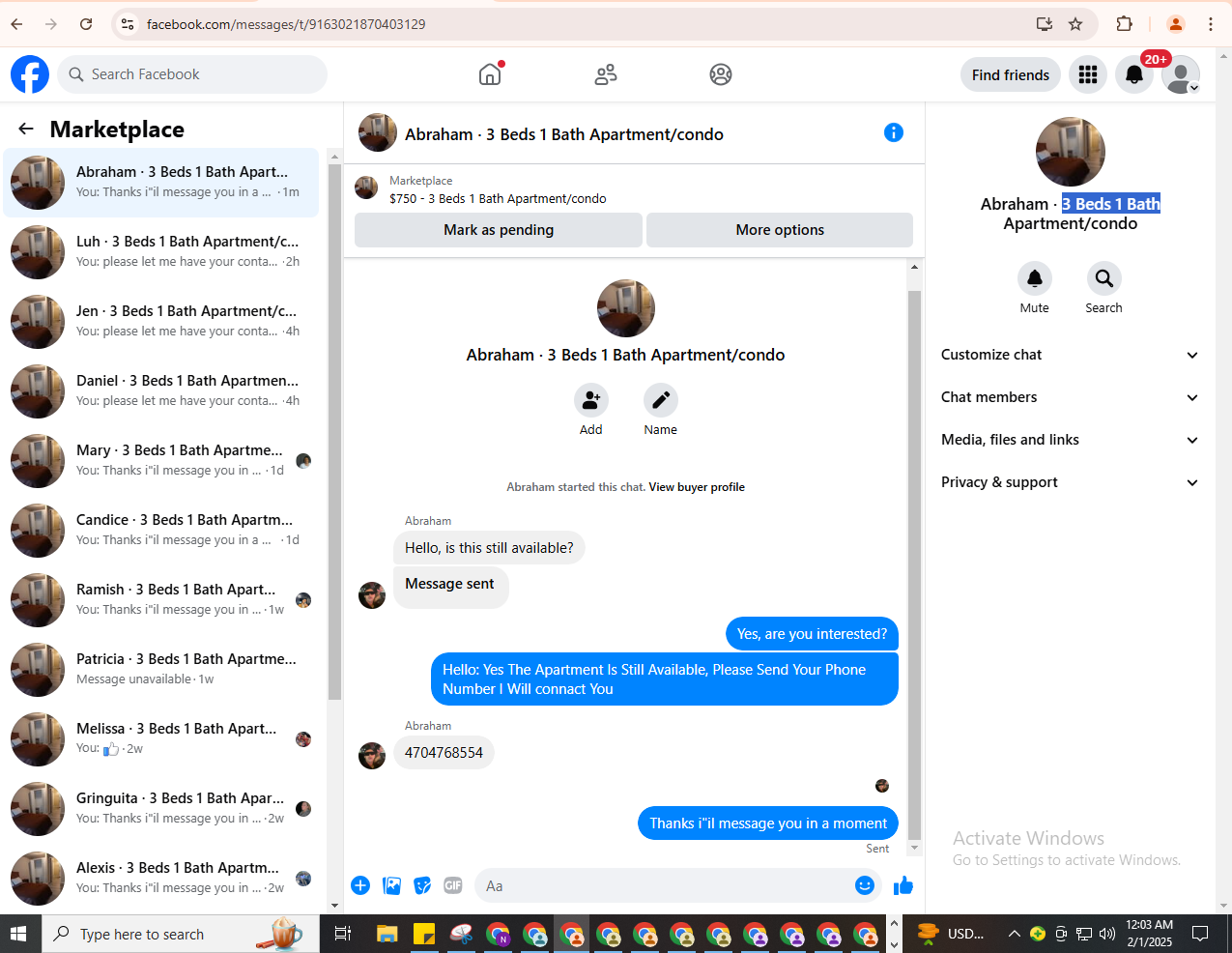
Task: Click phone number message 4704768554
Action: click(444, 753)
